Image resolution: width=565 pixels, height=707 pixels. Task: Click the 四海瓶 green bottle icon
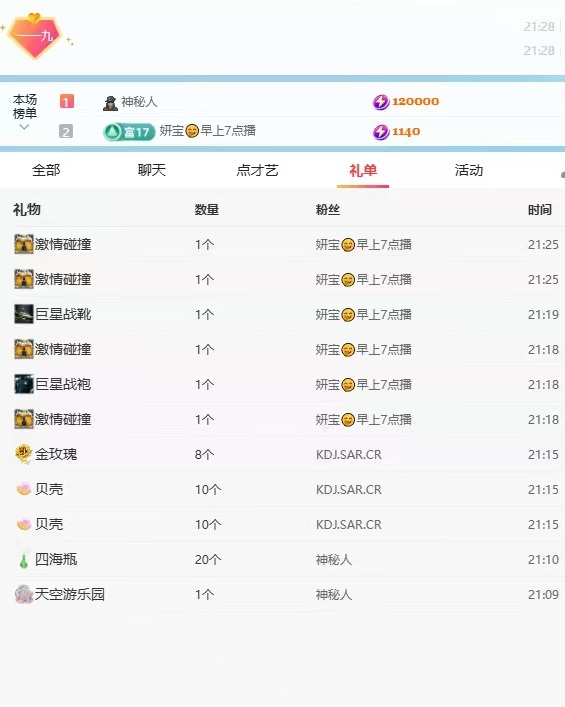click(x=23, y=560)
